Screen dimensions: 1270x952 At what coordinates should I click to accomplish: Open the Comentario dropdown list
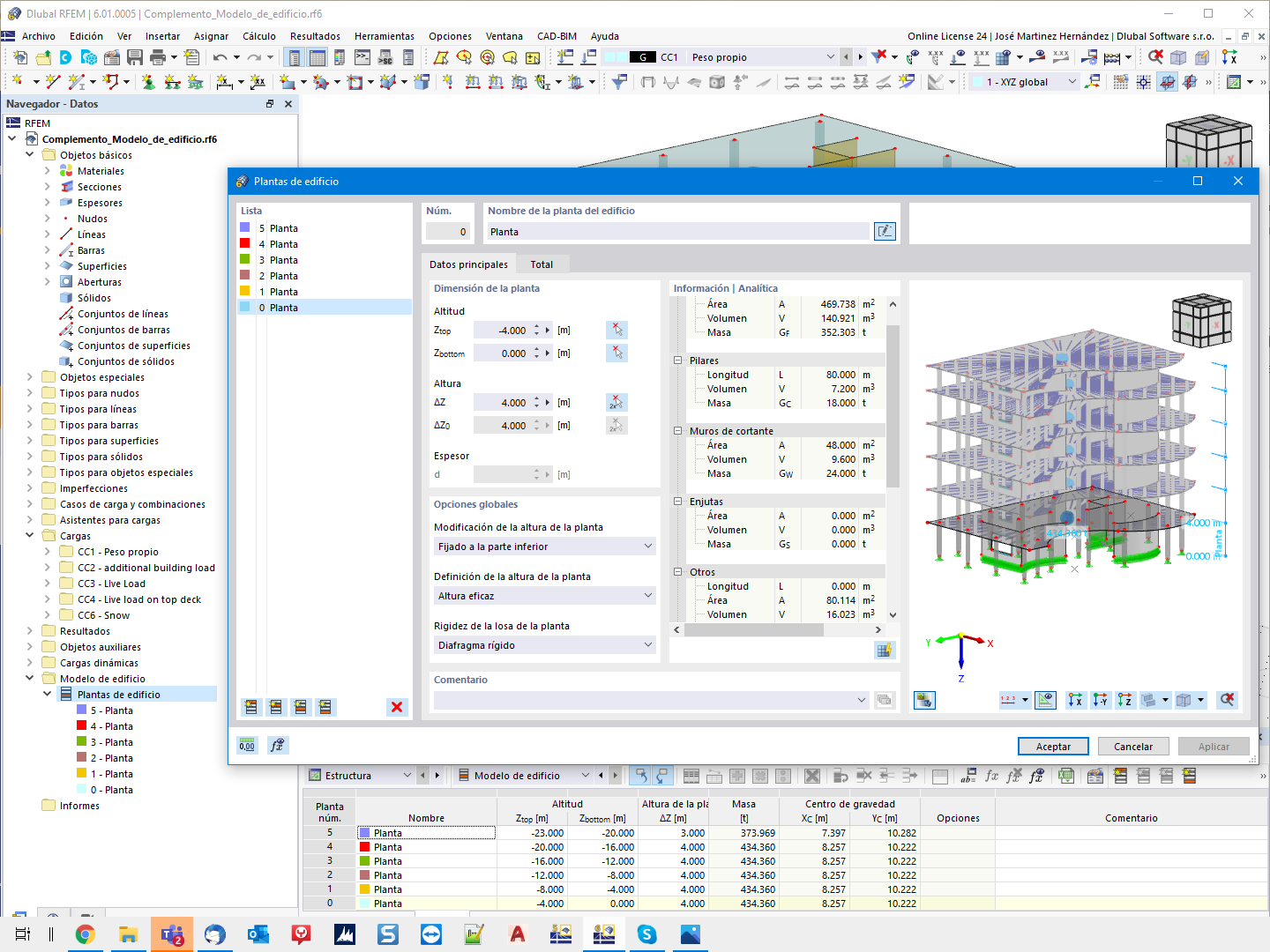[862, 700]
